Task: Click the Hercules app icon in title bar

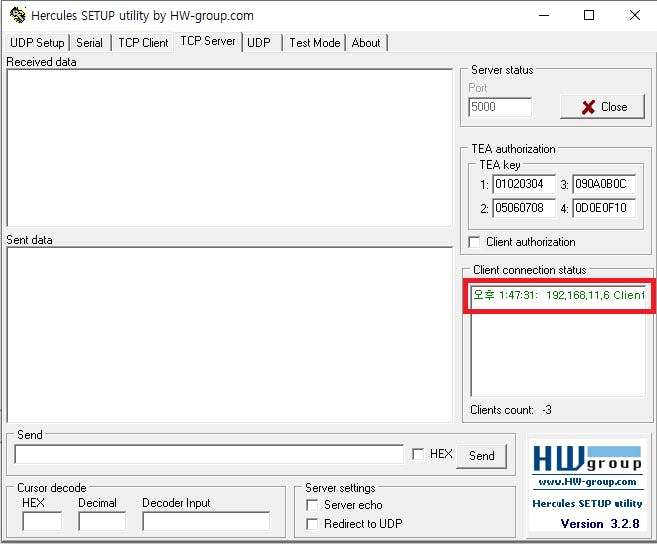Action: click(17, 16)
